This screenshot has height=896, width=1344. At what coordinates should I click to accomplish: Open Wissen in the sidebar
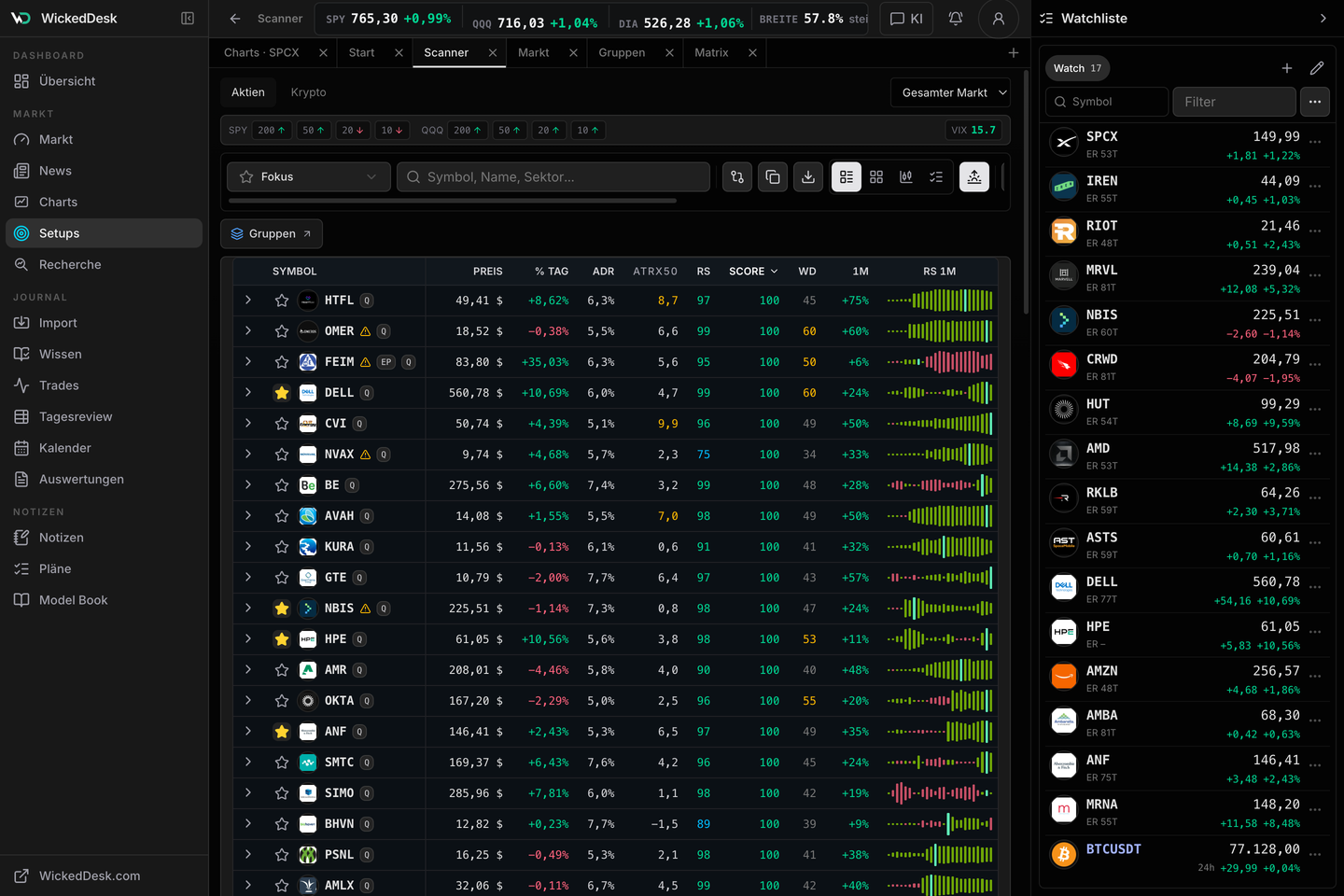coord(104,354)
